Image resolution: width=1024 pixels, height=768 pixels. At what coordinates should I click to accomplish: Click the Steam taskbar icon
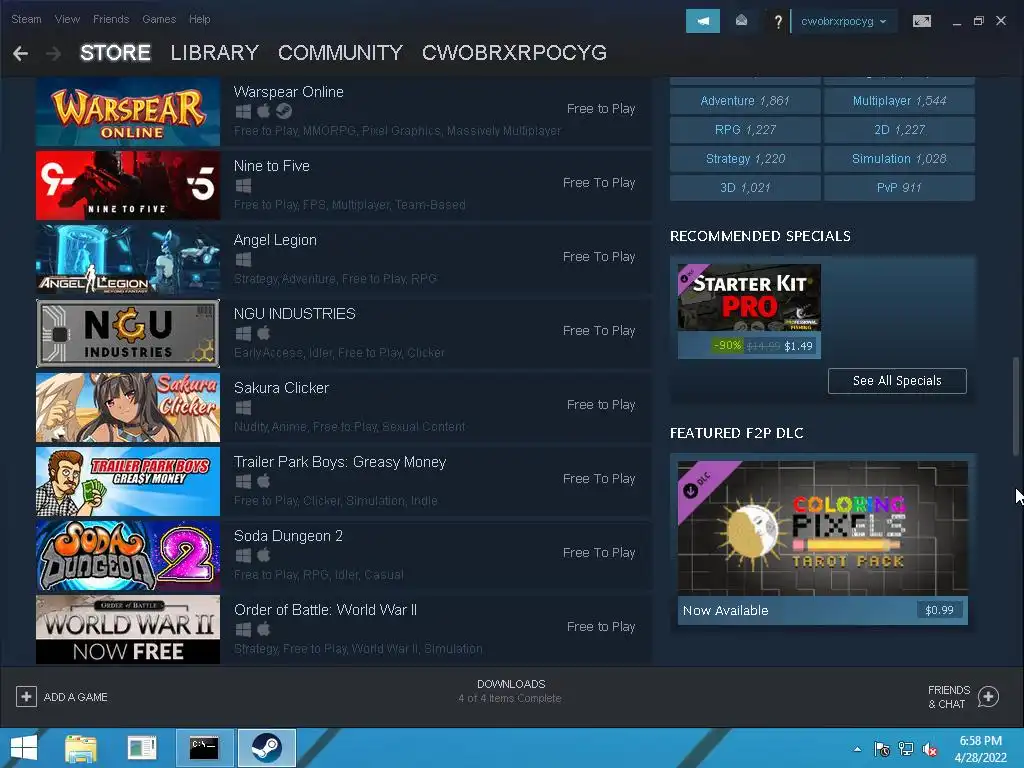pyautogui.click(x=266, y=748)
